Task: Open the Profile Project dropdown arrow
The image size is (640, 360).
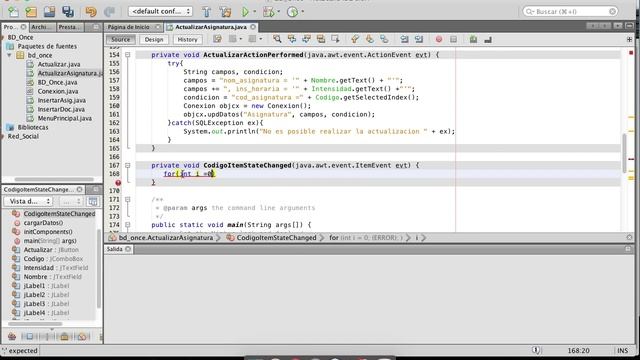Action: pyautogui.click(x=302, y=11)
